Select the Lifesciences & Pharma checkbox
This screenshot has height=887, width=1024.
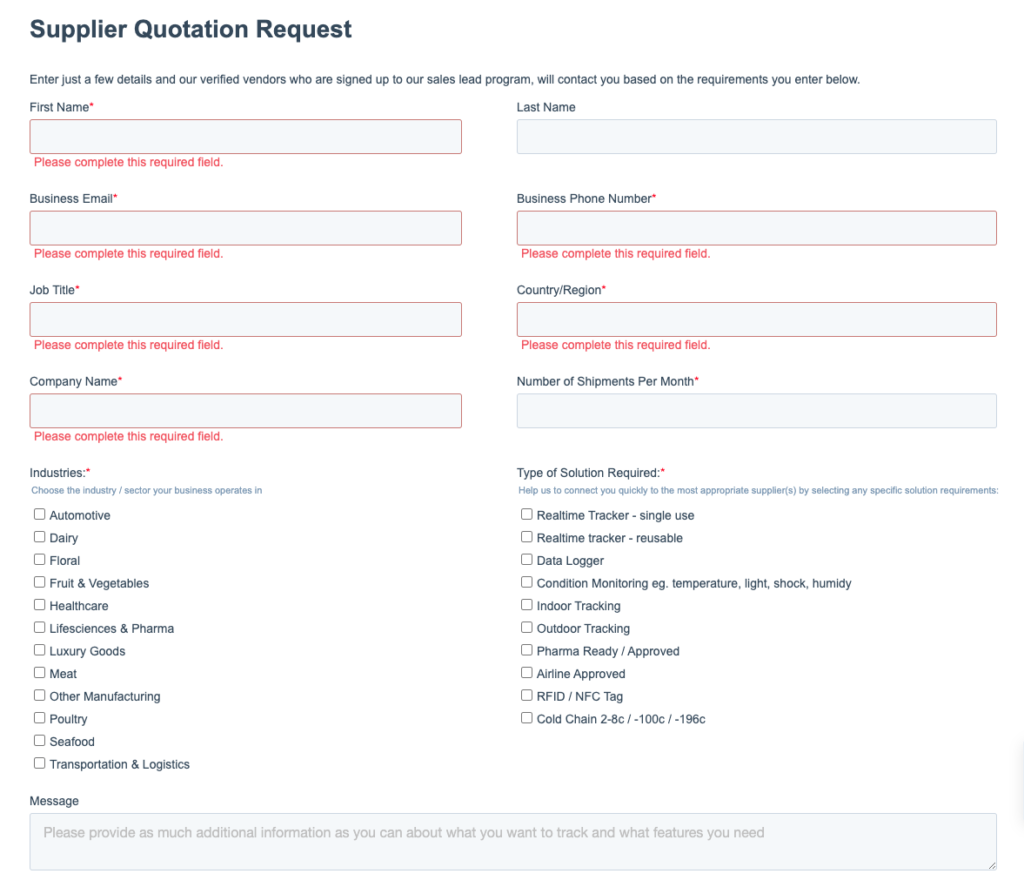pos(40,627)
